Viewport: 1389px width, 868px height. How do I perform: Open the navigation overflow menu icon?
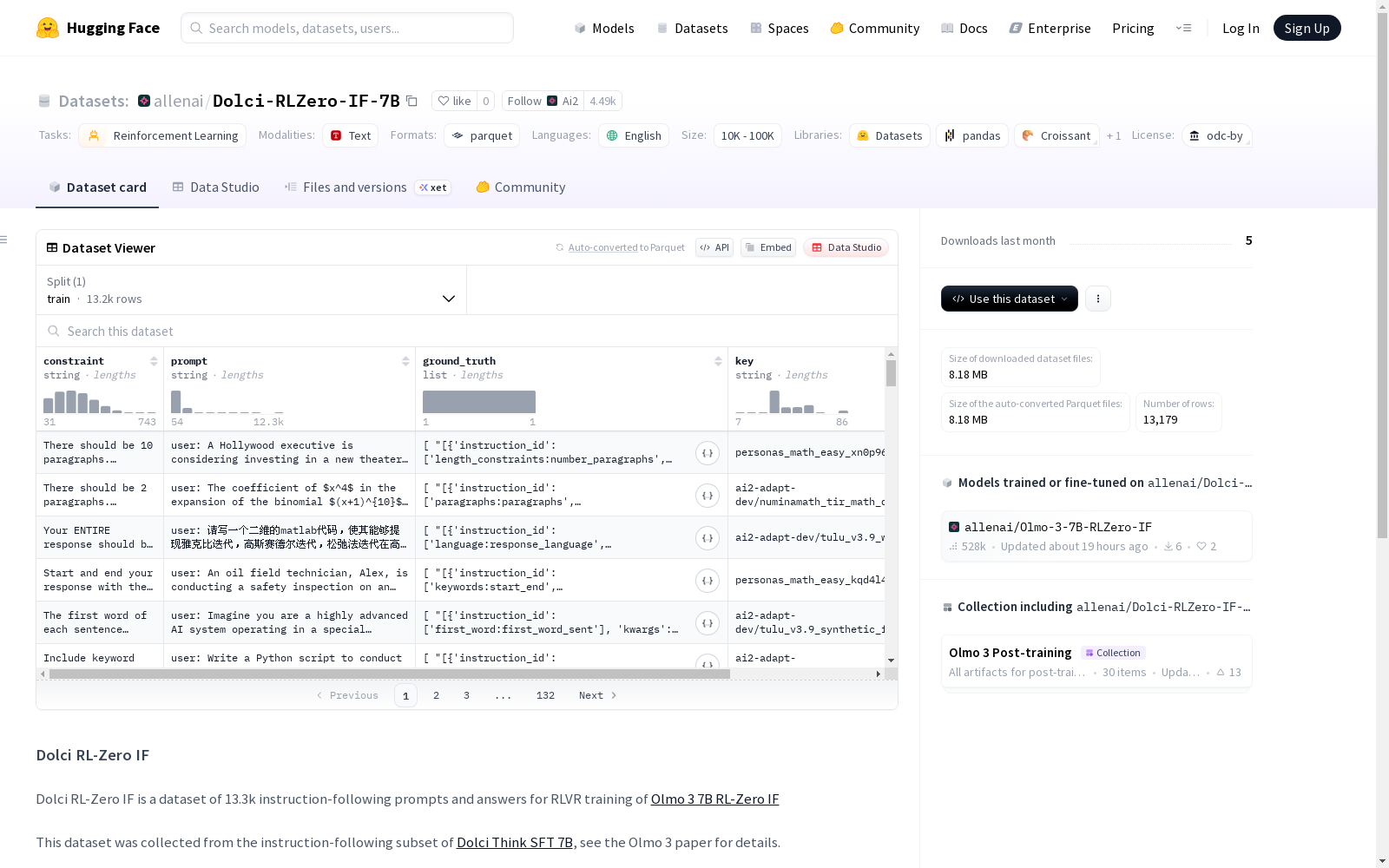[1183, 28]
